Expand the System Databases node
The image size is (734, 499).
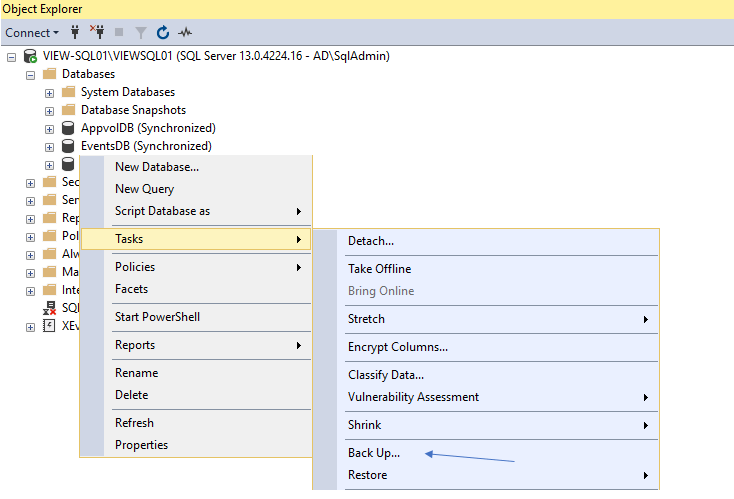pos(50,93)
